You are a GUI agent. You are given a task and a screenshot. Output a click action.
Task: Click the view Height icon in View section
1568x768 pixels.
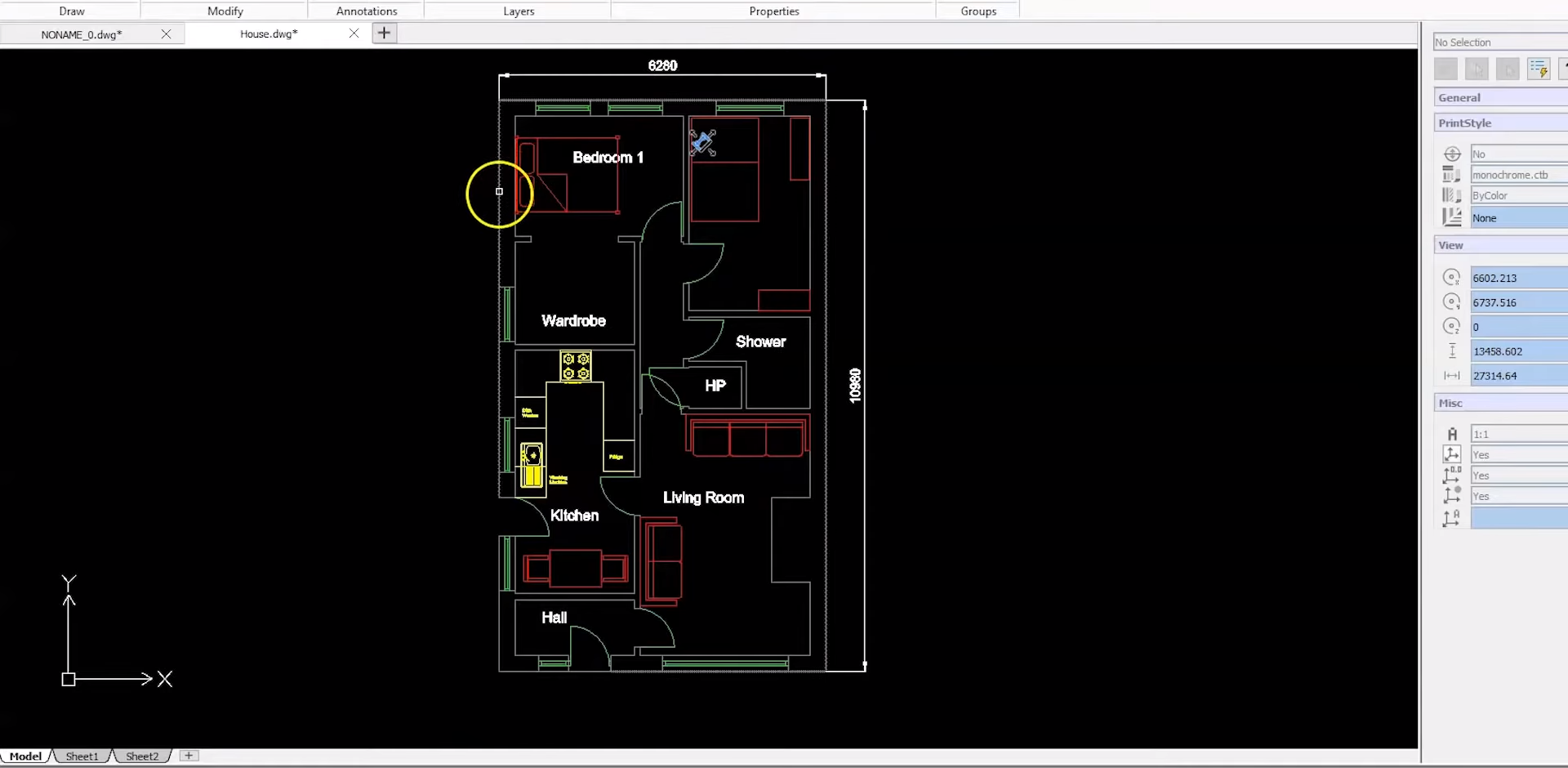coord(1451,351)
